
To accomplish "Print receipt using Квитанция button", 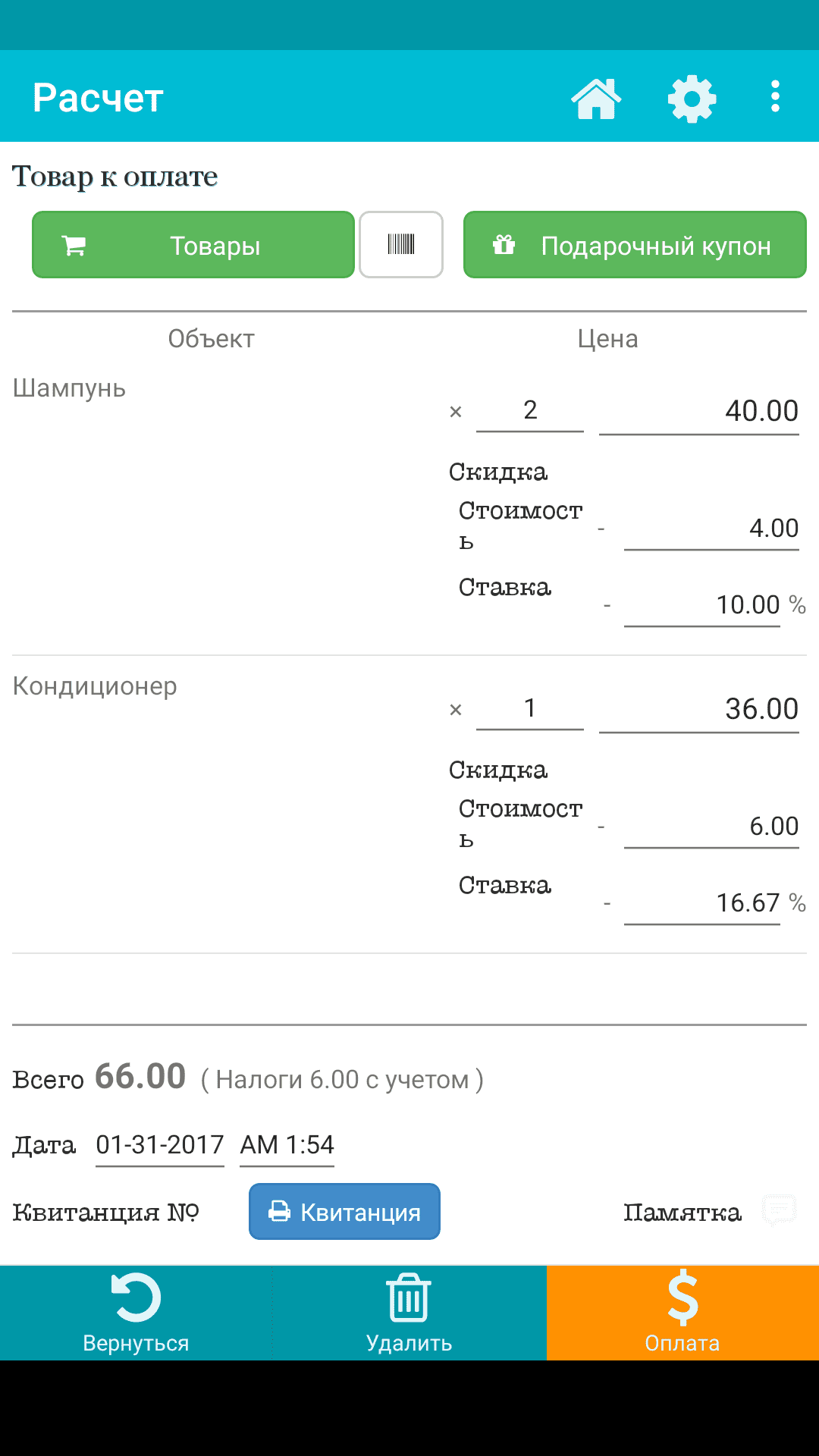I will click(x=344, y=1212).
